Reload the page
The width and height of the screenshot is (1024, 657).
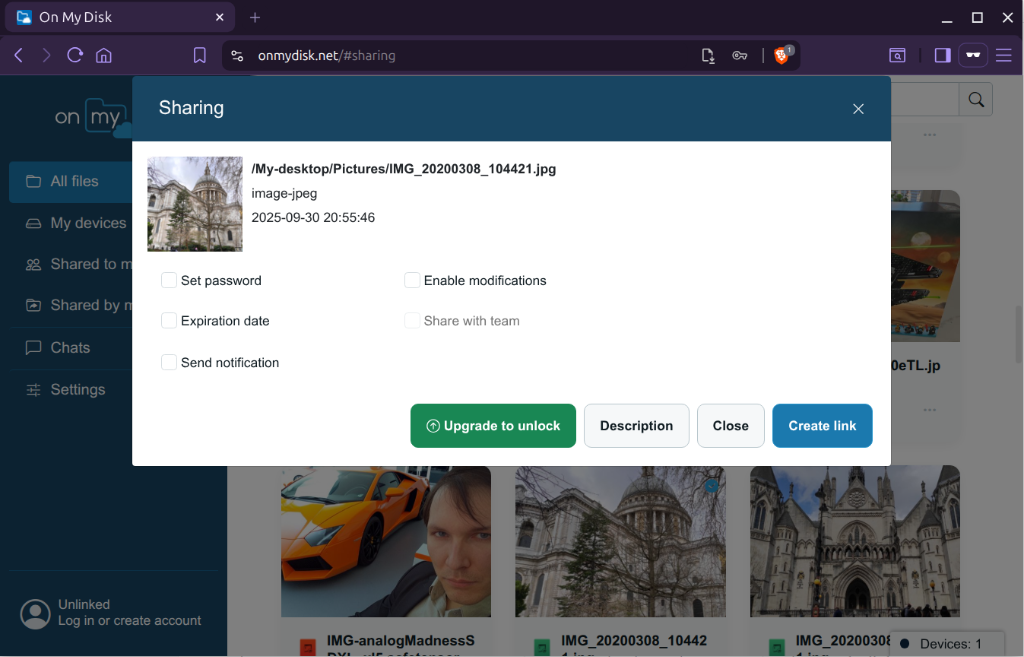pos(75,56)
